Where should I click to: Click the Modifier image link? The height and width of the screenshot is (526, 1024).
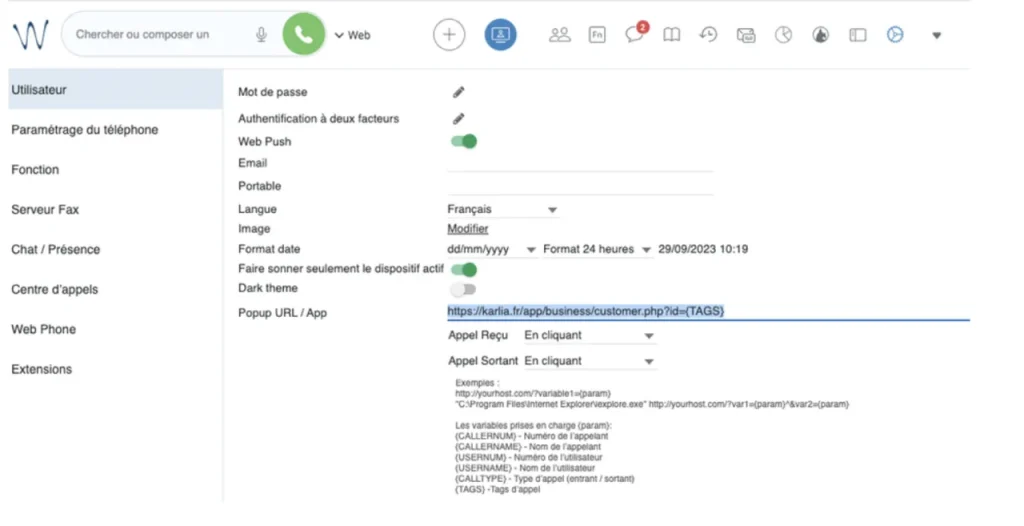[467, 229]
